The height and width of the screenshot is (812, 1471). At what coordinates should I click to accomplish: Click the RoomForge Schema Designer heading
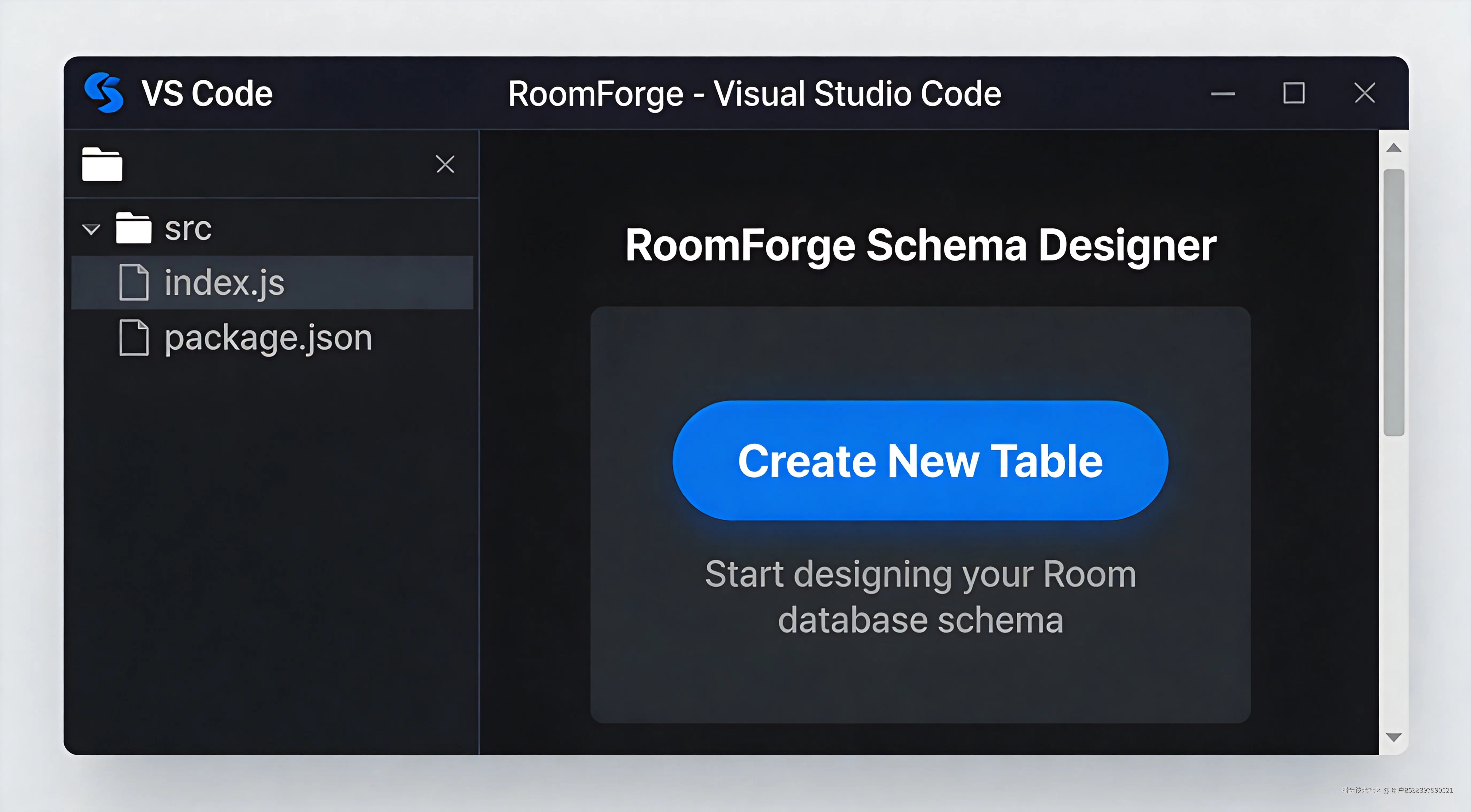(920, 245)
